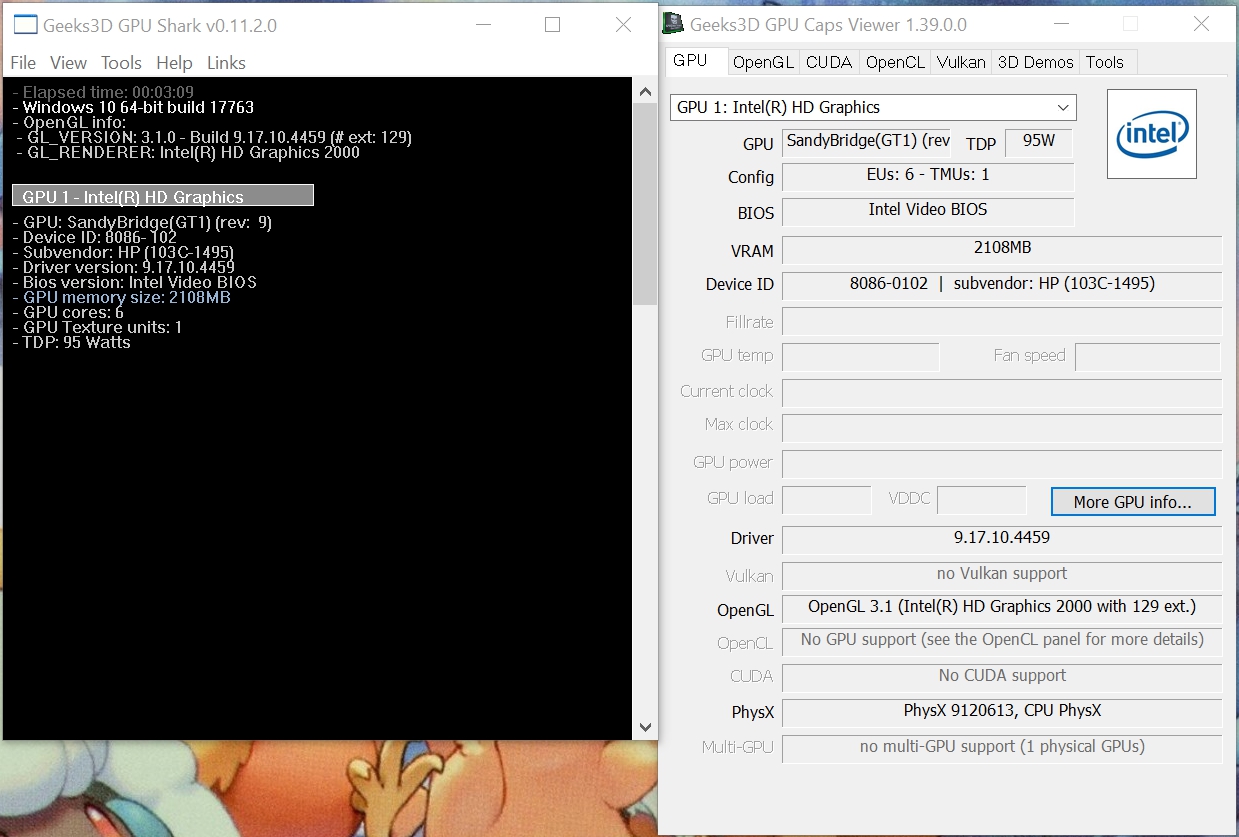Viewport: 1239px width, 837px height.
Task: Click the GPU Caps Viewer title bar icon
Action: (x=674, y=25)
